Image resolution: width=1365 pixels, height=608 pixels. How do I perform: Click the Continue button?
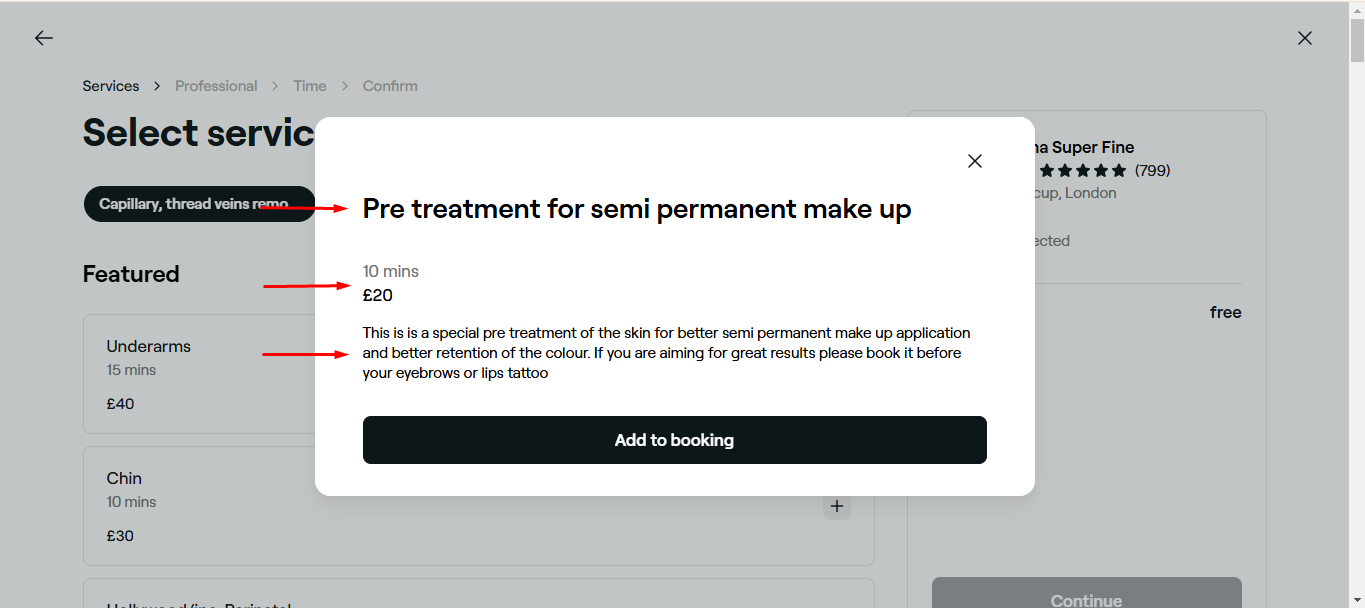[x=1086, y=598]
